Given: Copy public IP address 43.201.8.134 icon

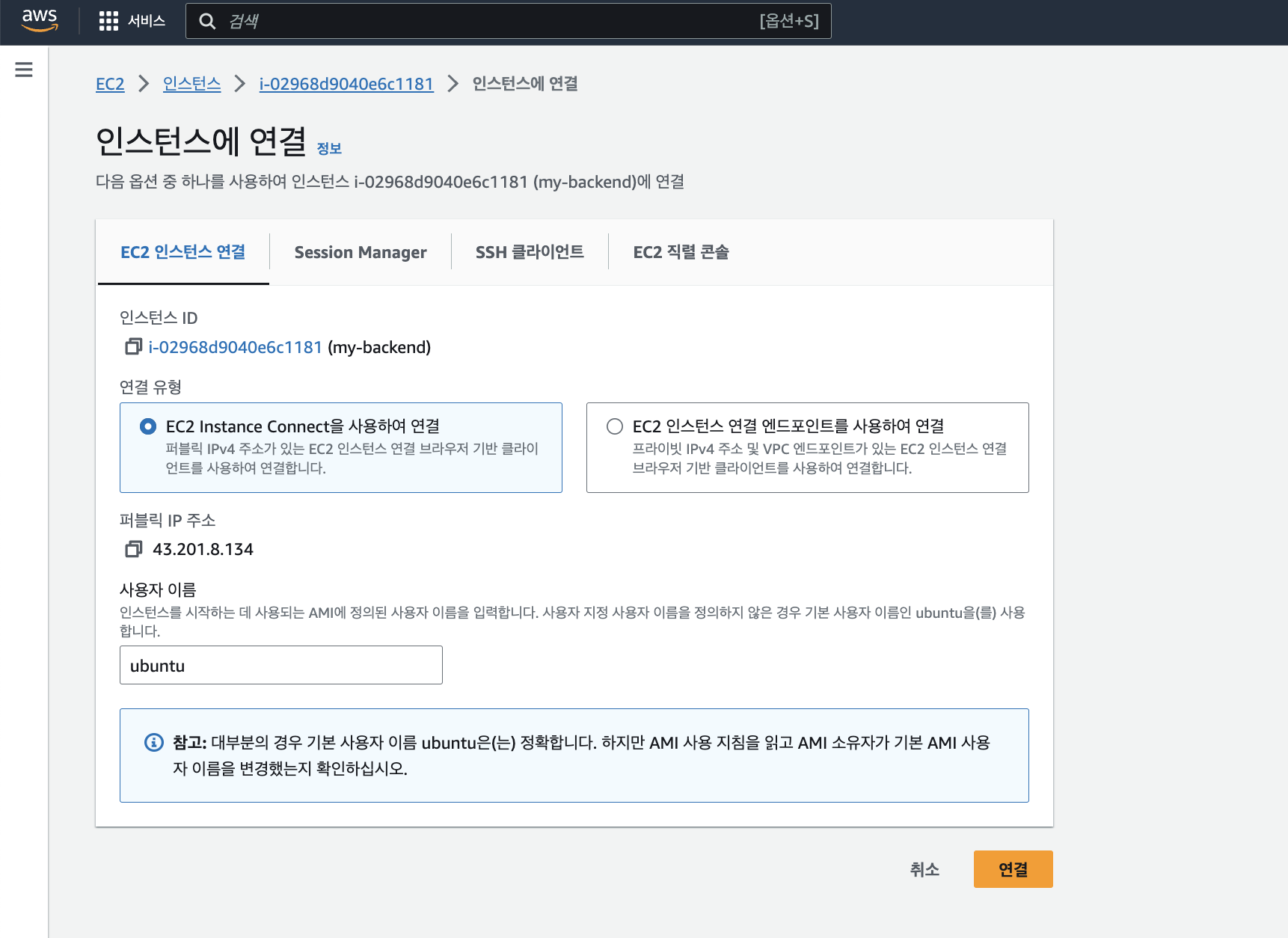Looking at the screenshot, I should [x=133, y=549].
